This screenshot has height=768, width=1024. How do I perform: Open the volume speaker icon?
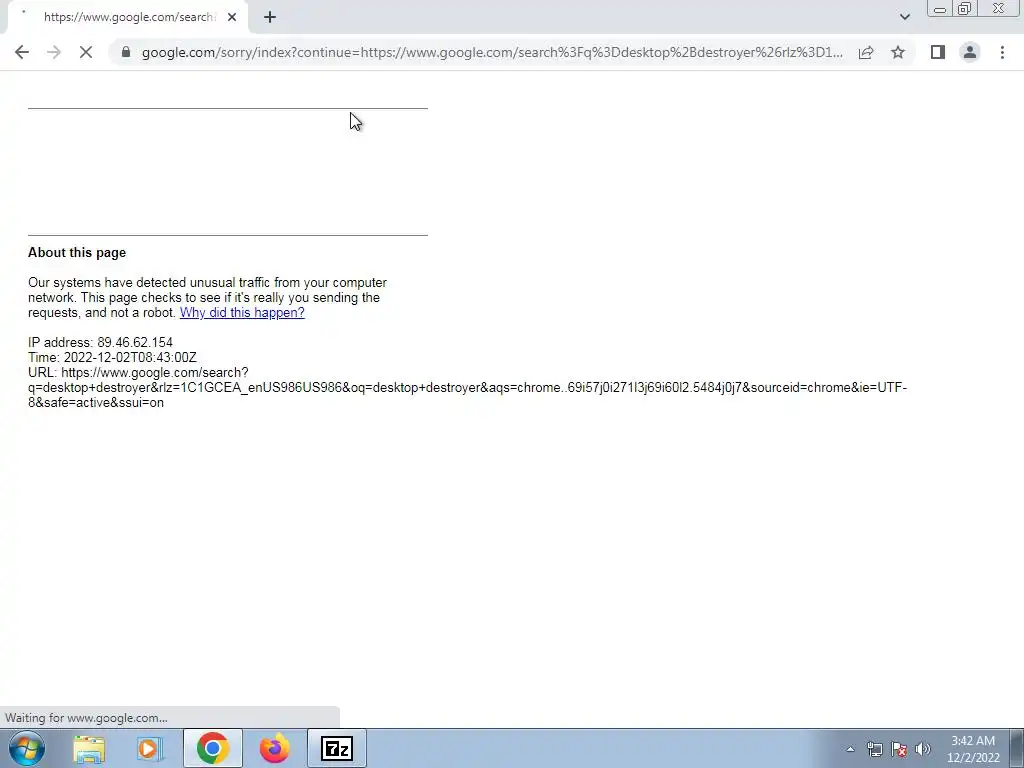coord(923,749)
